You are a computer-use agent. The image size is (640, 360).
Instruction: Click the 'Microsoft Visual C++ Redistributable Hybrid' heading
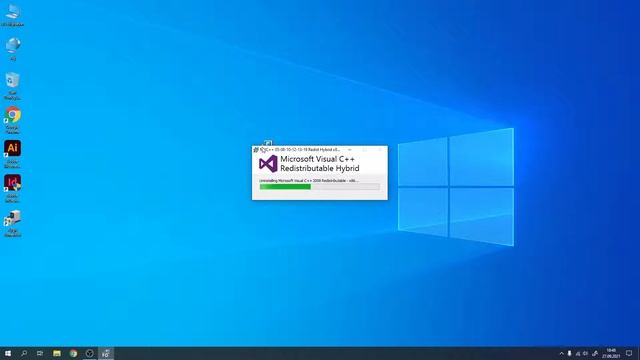click(320, 164)
